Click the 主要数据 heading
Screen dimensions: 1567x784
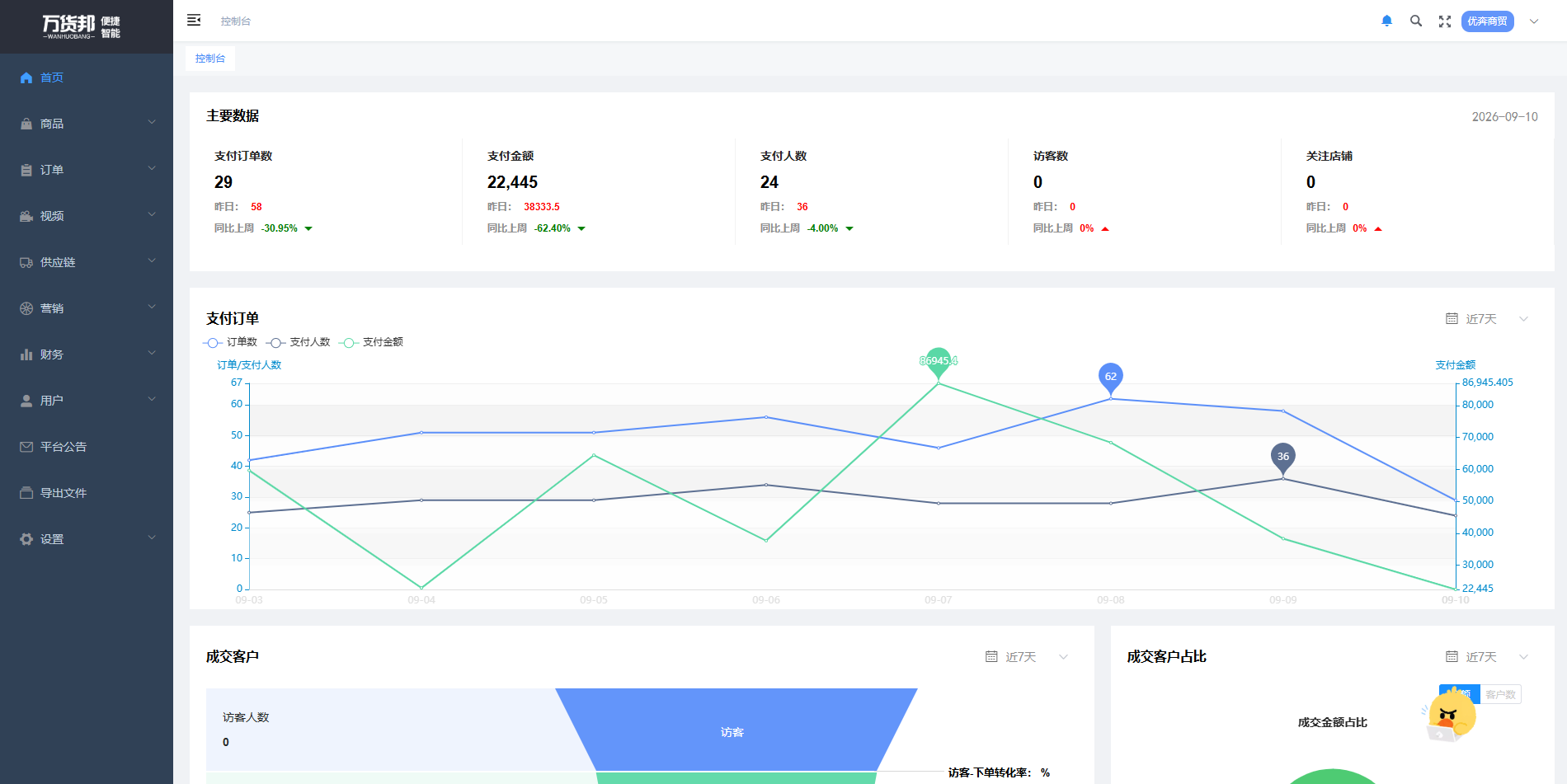coord(233,115)
